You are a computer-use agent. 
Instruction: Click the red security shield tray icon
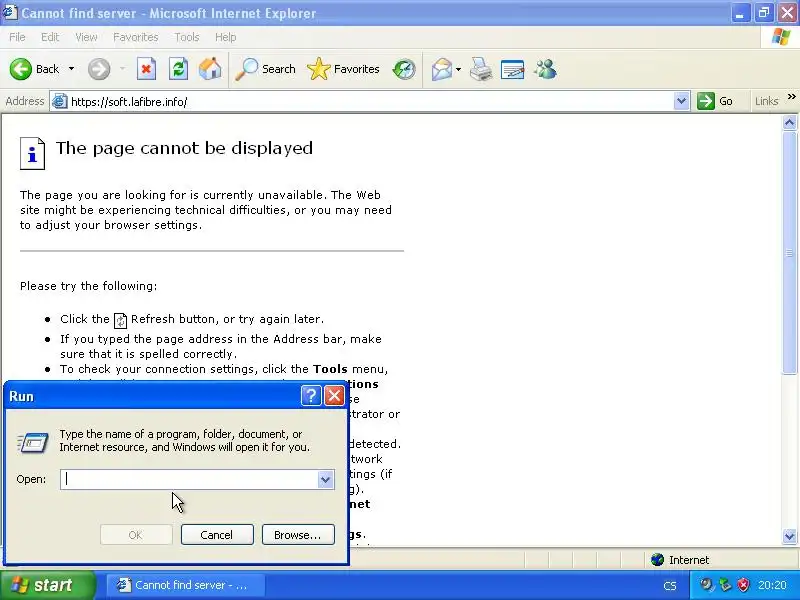click(x=743, y=585)
